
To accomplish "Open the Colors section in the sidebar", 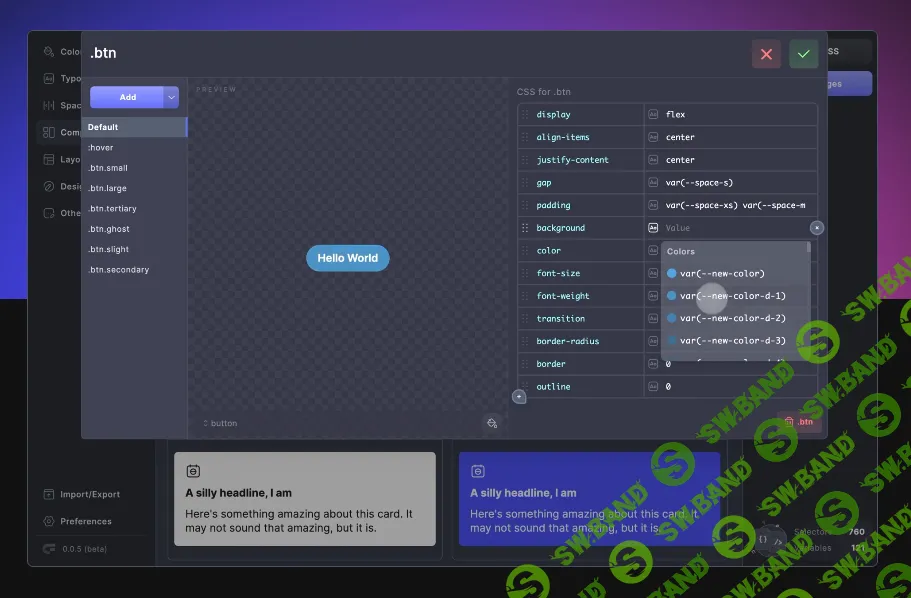I will (x=49, y=52).
